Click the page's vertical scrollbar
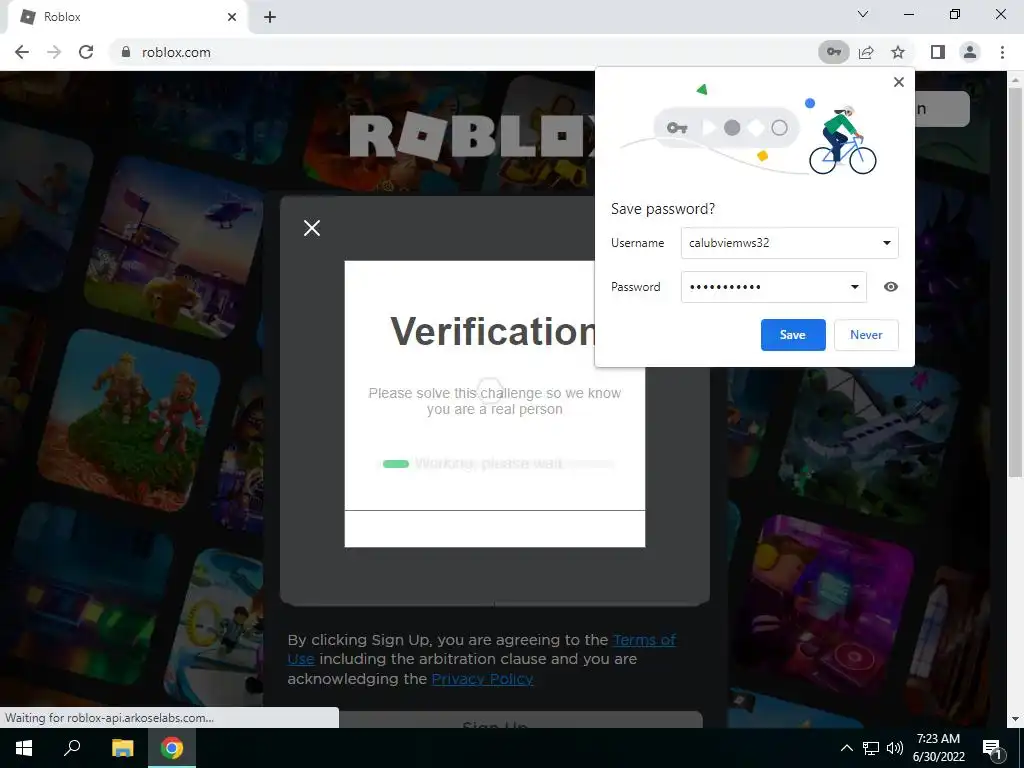 click(x=1014, y=281)
